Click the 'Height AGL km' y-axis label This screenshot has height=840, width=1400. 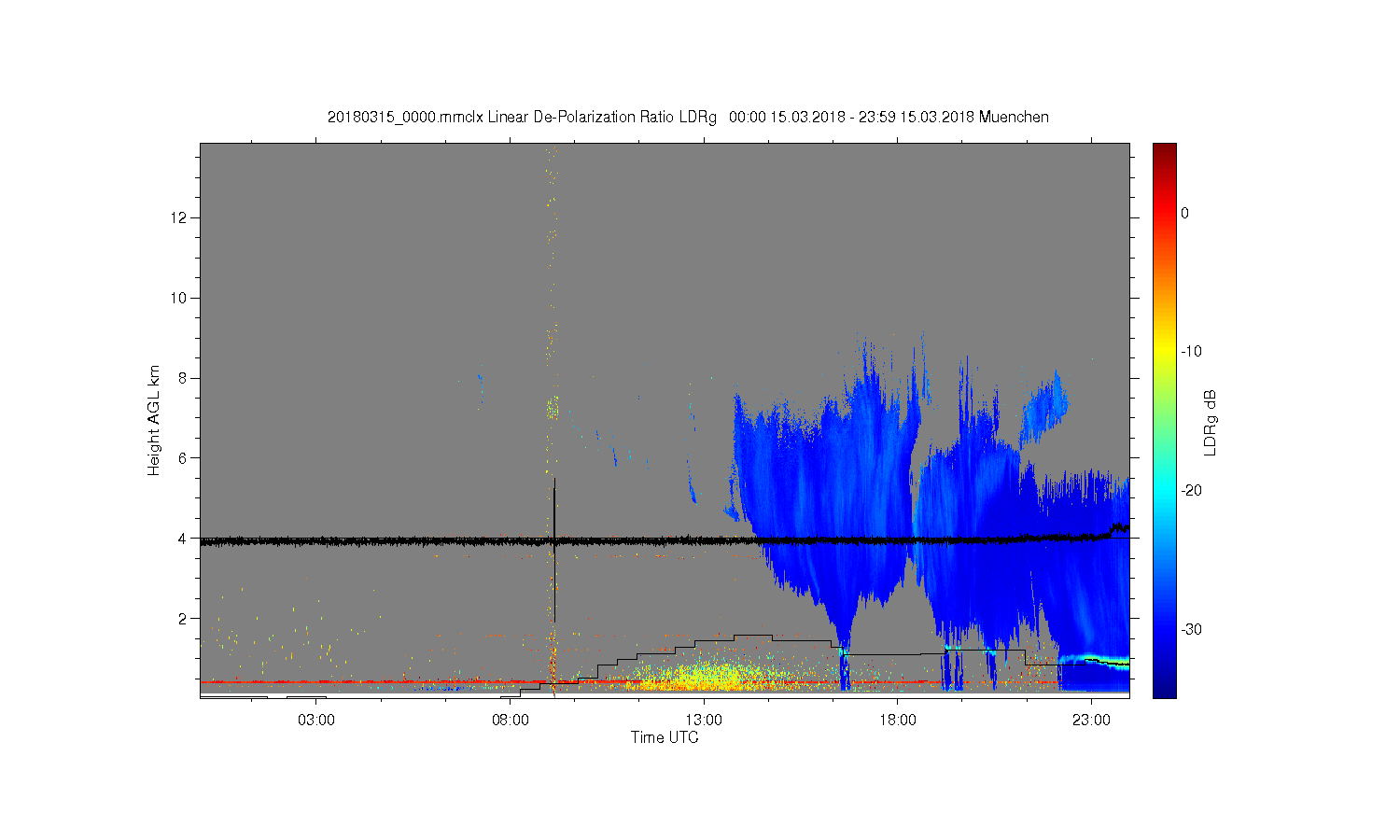(x=154, y=420)
